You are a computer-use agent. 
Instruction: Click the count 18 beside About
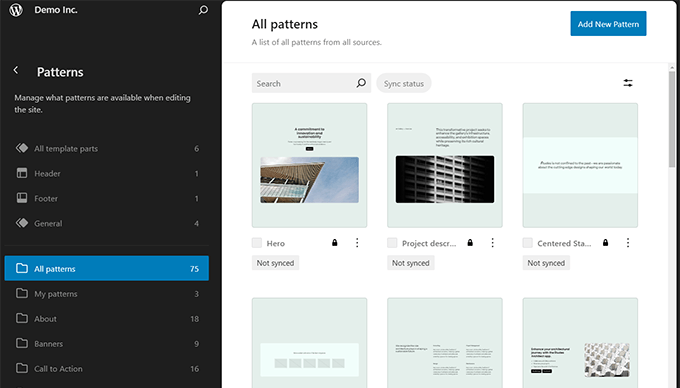point(194,319)
